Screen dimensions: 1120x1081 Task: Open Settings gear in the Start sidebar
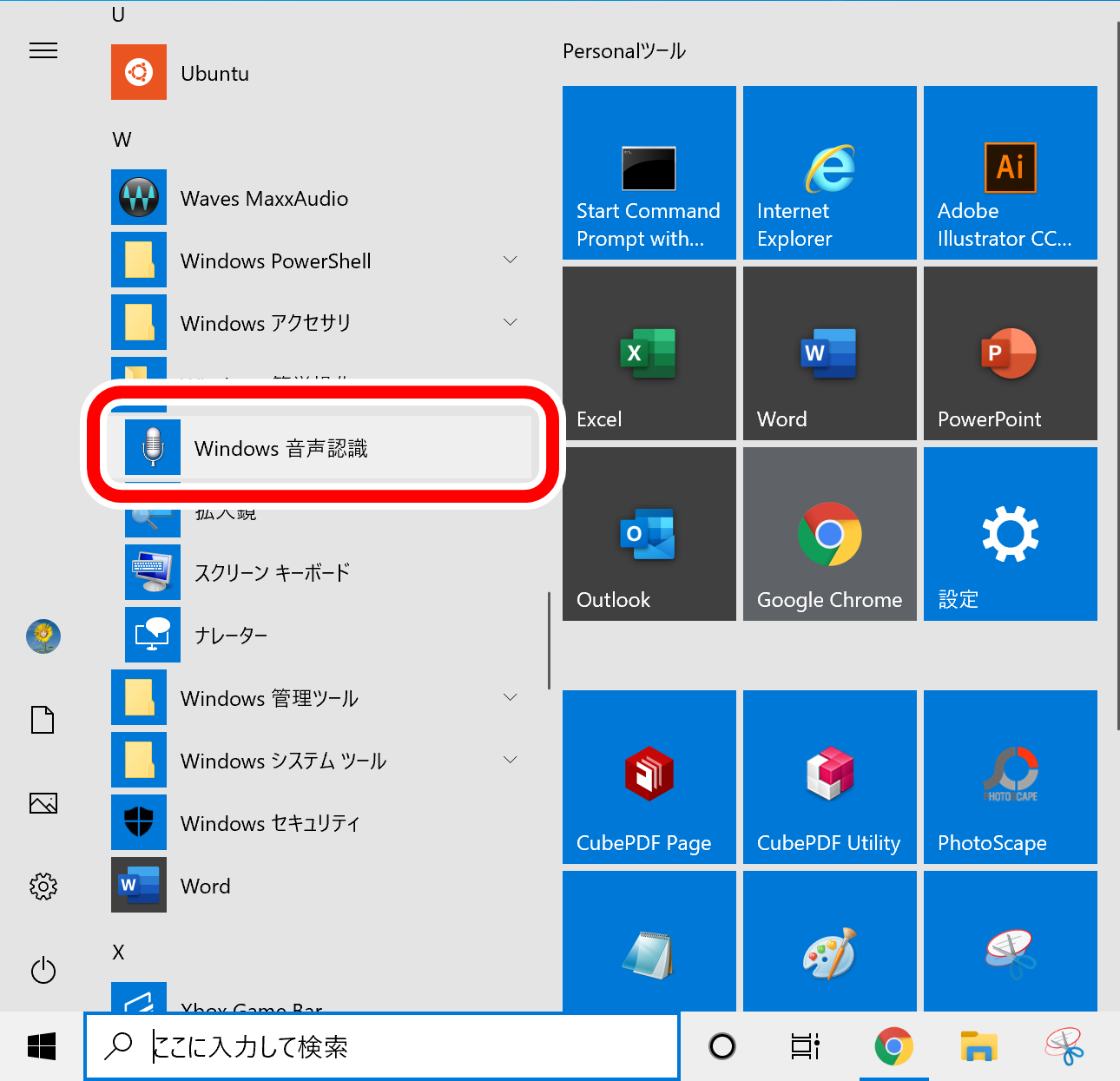click(43, 887)
